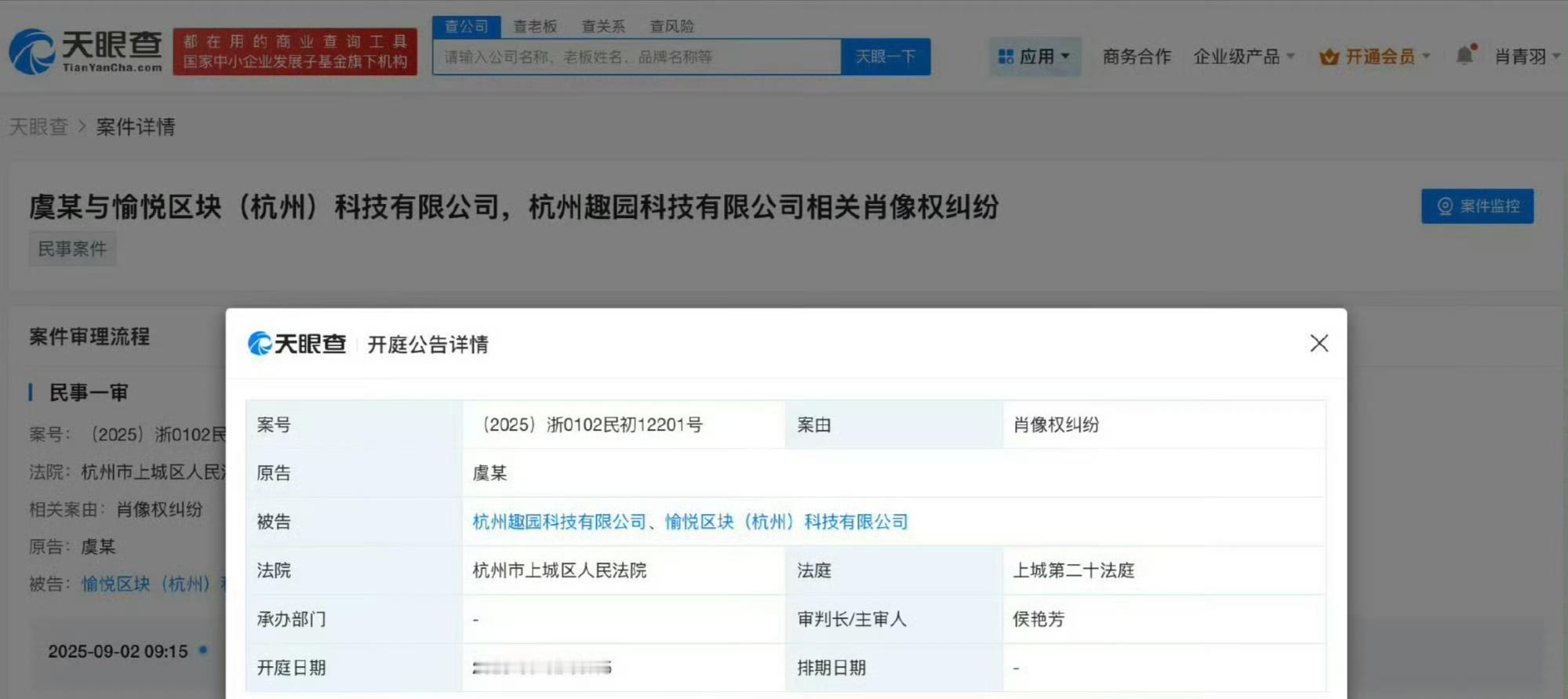Click the 案件审理流程 heading
Viewport: 1568px width, 699px height.
coord(89,337)
